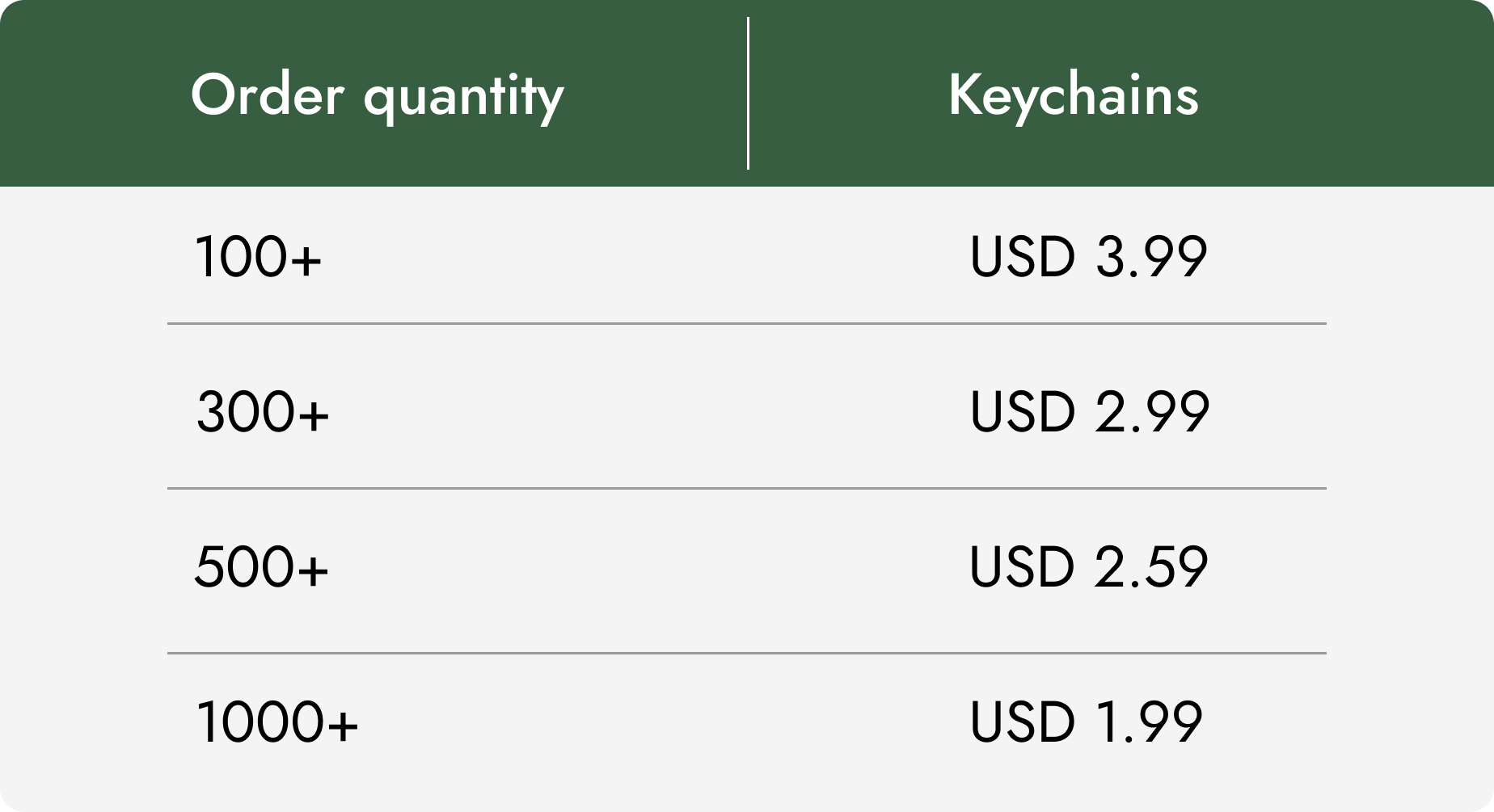Click the separator line below the 500+ row

[x=746, y=653]
